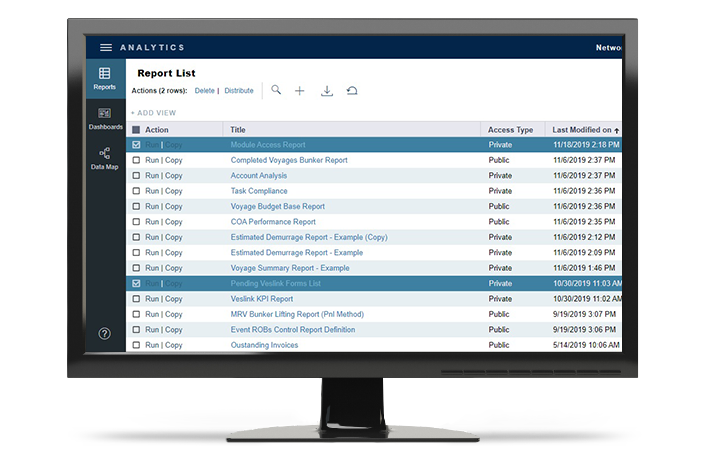Sort by the Access Type column header

coord(511,130)
